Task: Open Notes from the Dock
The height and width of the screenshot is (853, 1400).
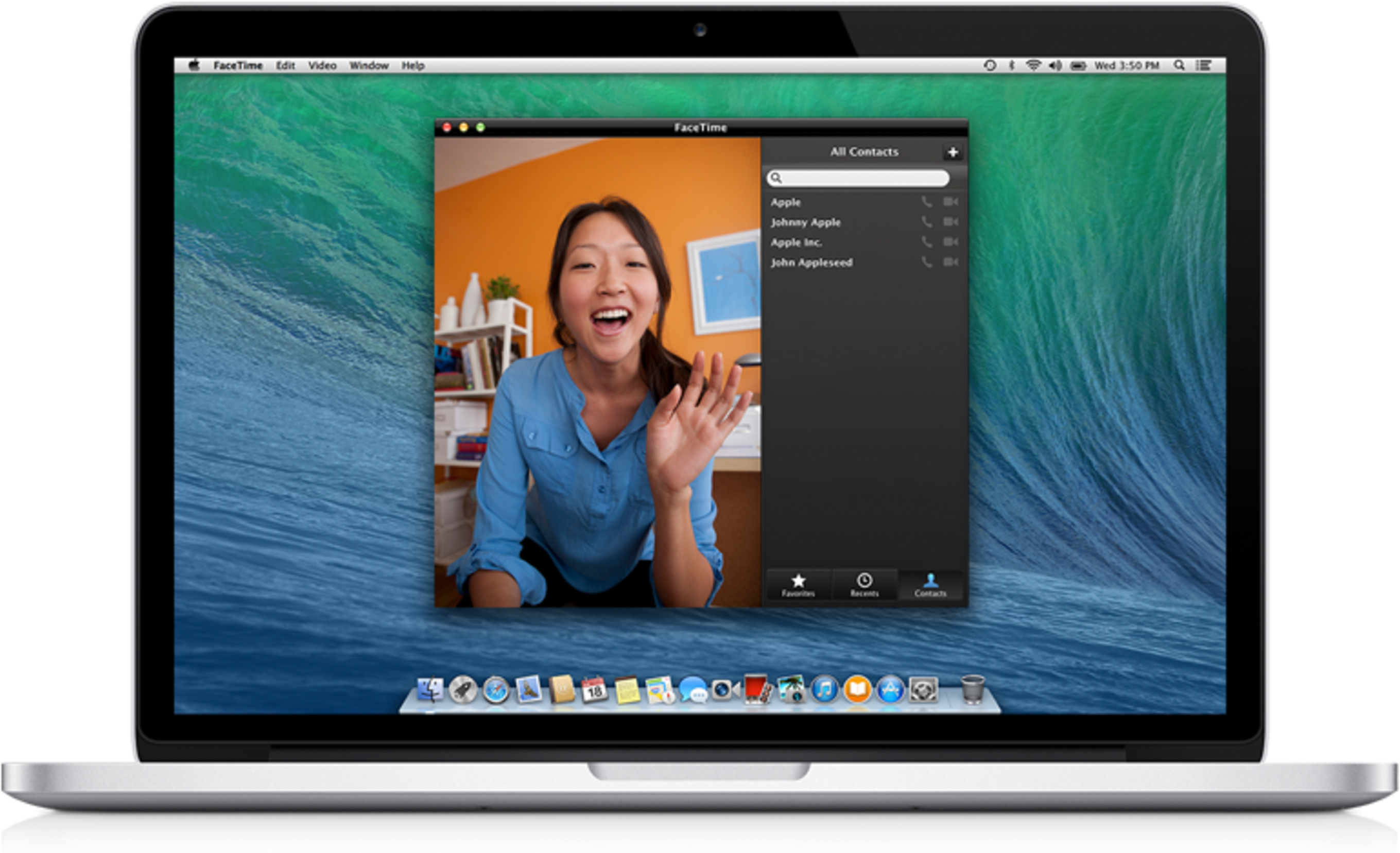Action: (x=627, y=690)
